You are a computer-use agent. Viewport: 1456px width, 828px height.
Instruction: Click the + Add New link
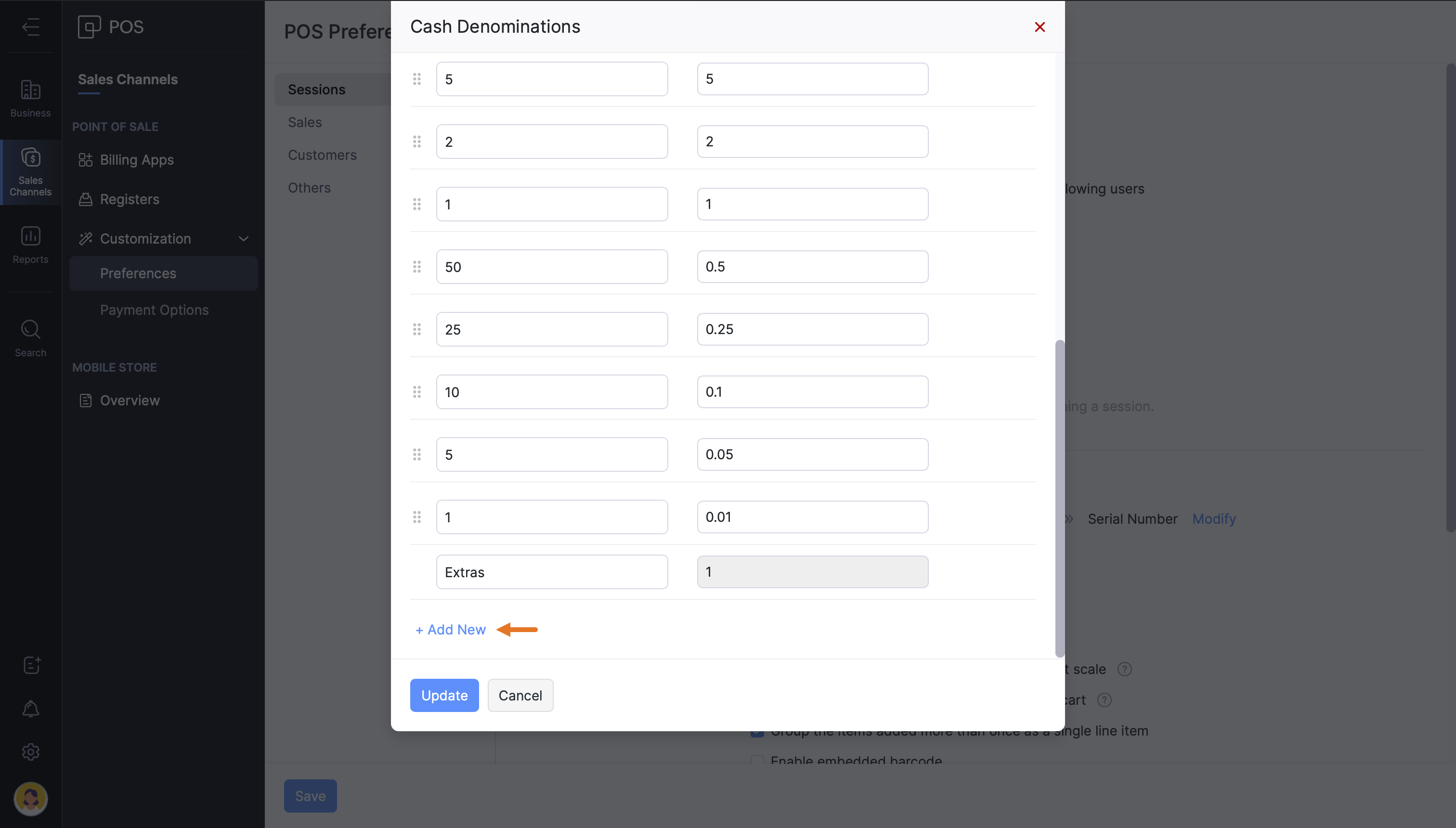[x=451, y=630]
